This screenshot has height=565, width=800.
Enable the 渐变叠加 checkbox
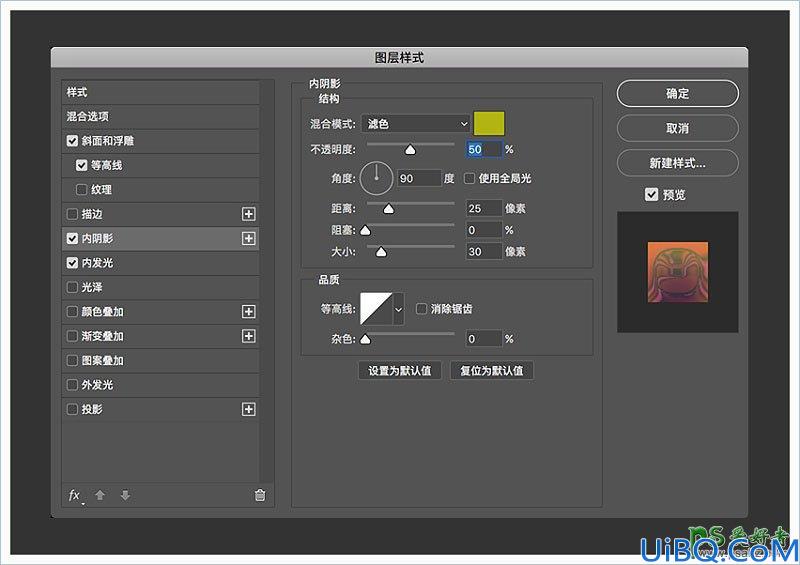(72, 336)
